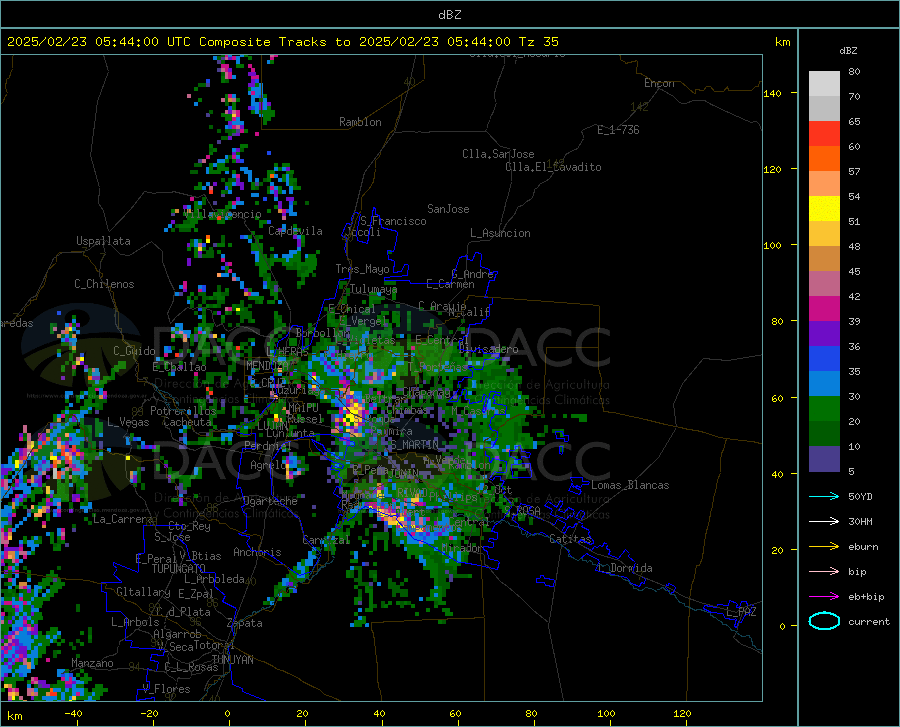Click the 'Manzano' place label

click(92, 663)
